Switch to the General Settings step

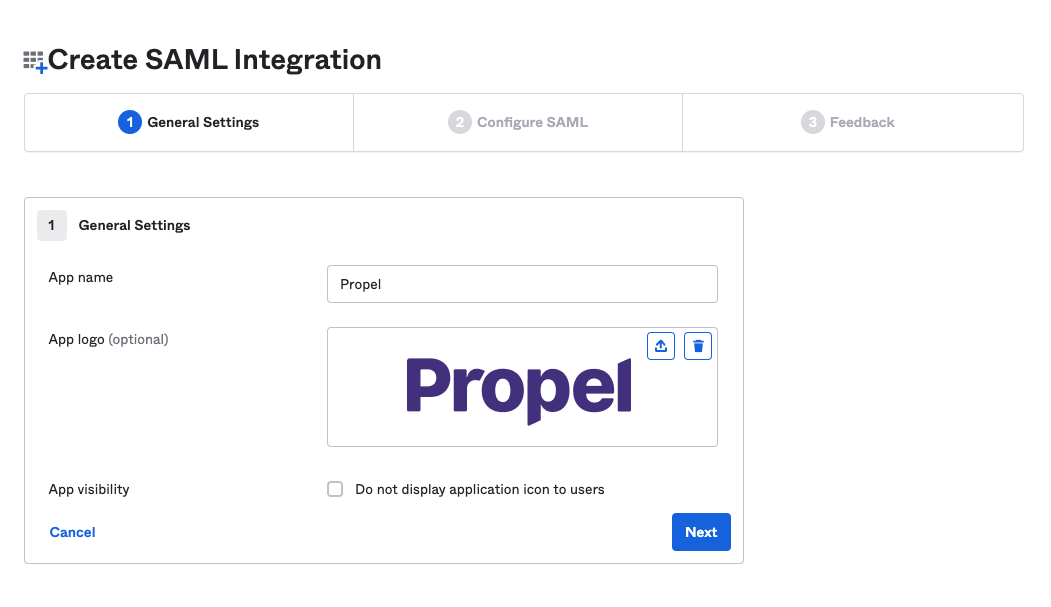click(188, 122)
